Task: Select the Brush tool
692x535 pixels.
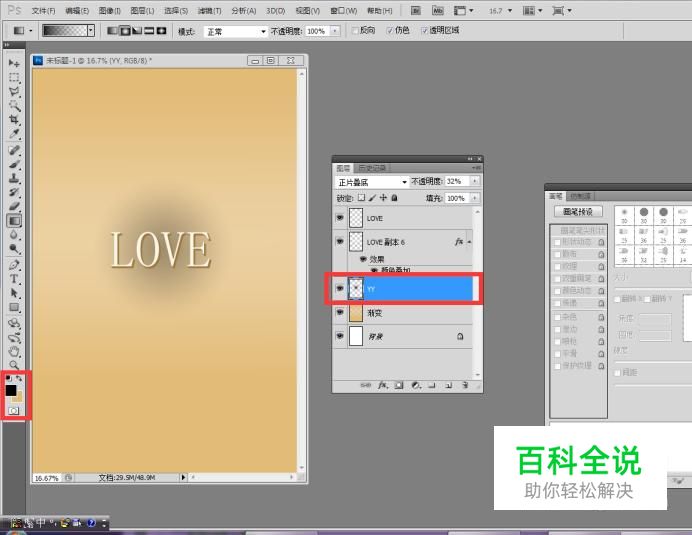Action: point(14,164)
